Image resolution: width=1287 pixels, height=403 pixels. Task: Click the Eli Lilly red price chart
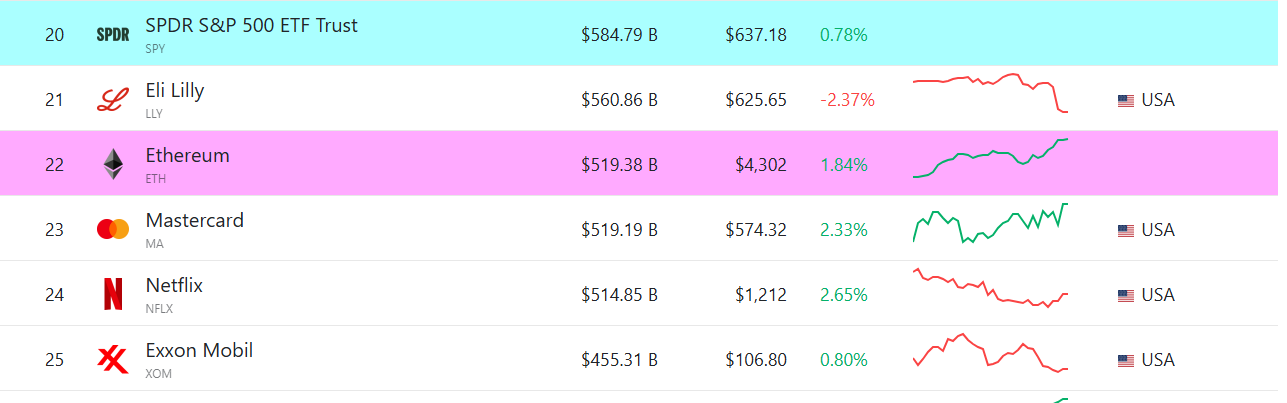point(990,93)
